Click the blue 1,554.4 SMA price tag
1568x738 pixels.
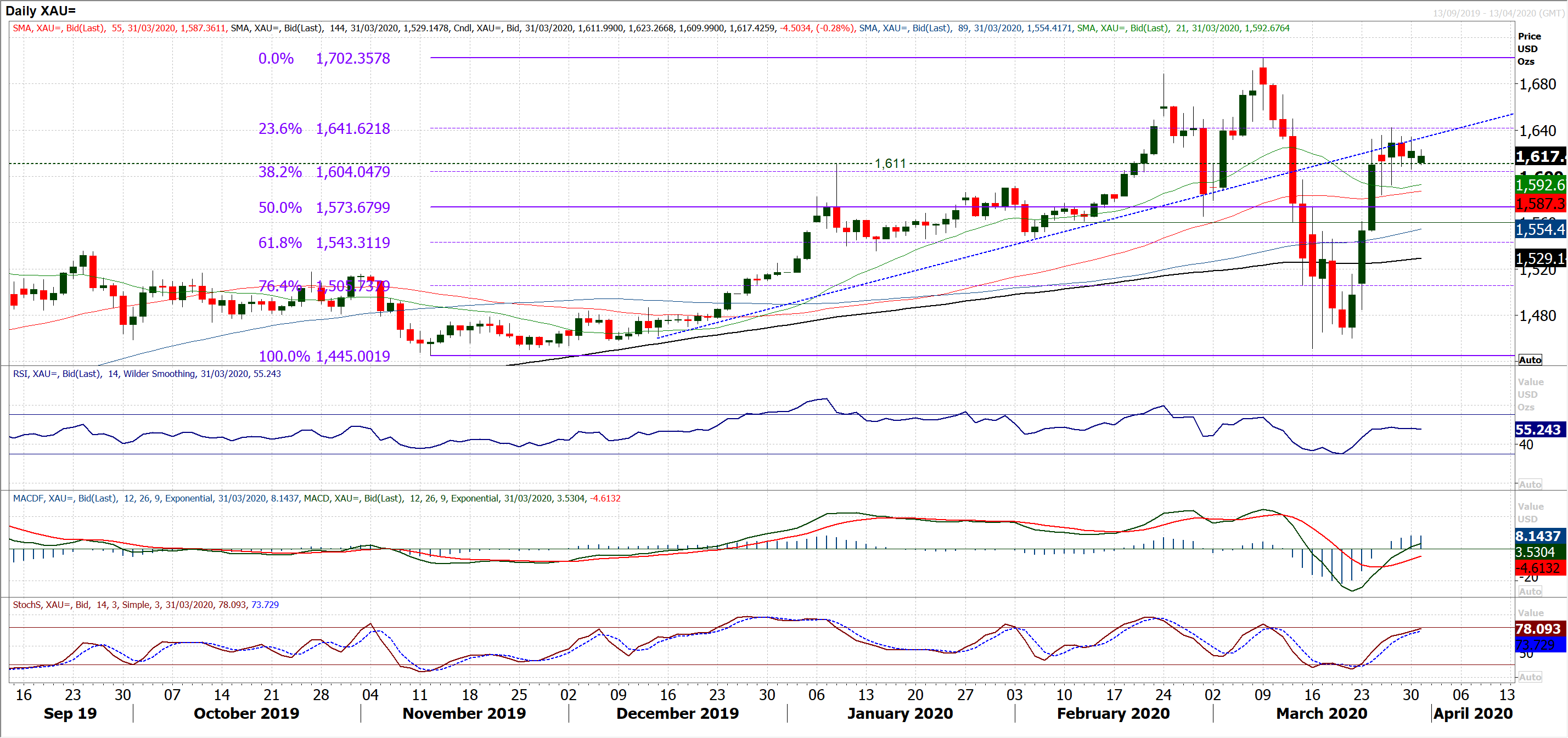(x=1539, y=229)
